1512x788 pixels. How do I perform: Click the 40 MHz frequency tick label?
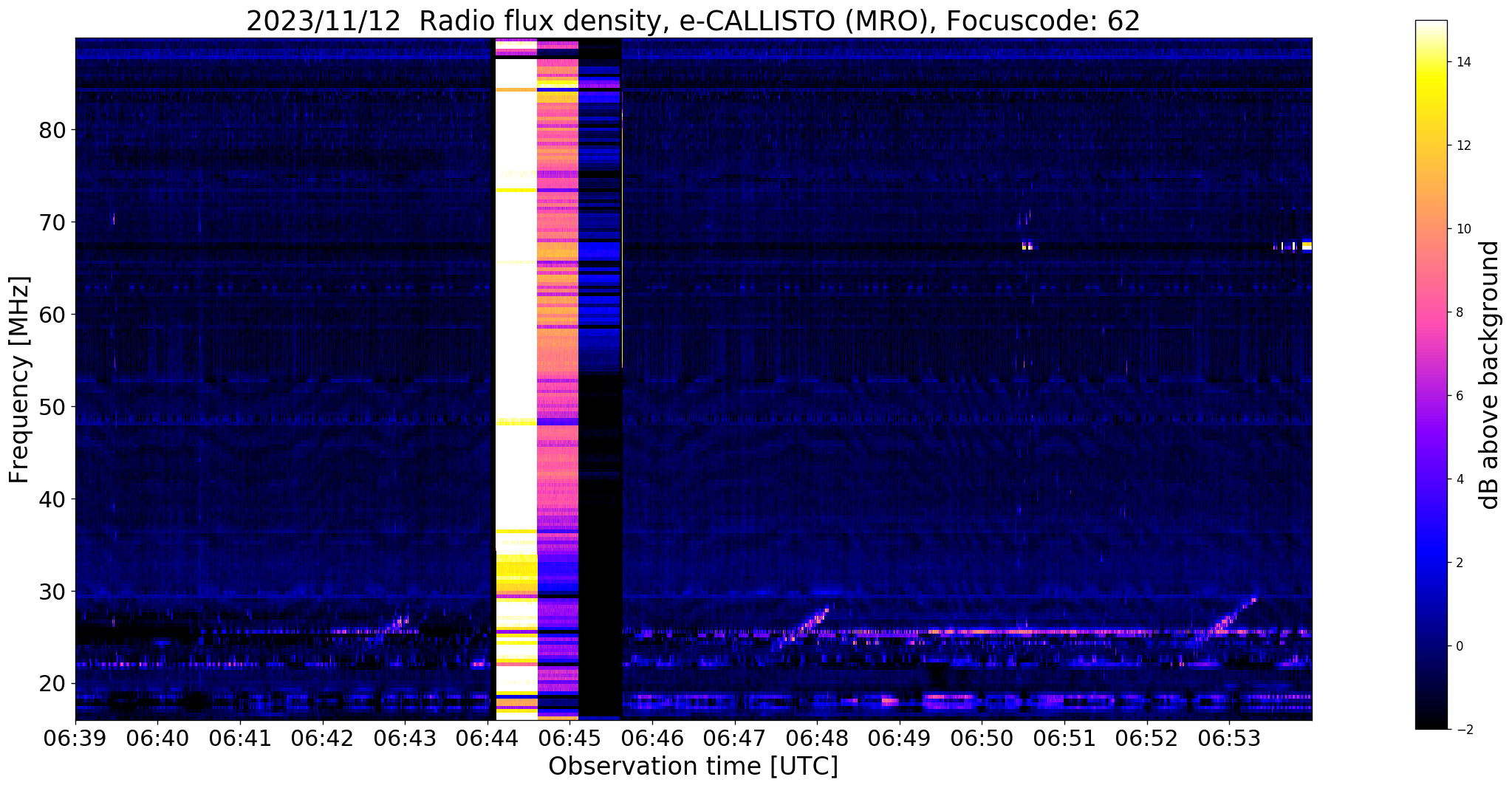coord(52,499)
